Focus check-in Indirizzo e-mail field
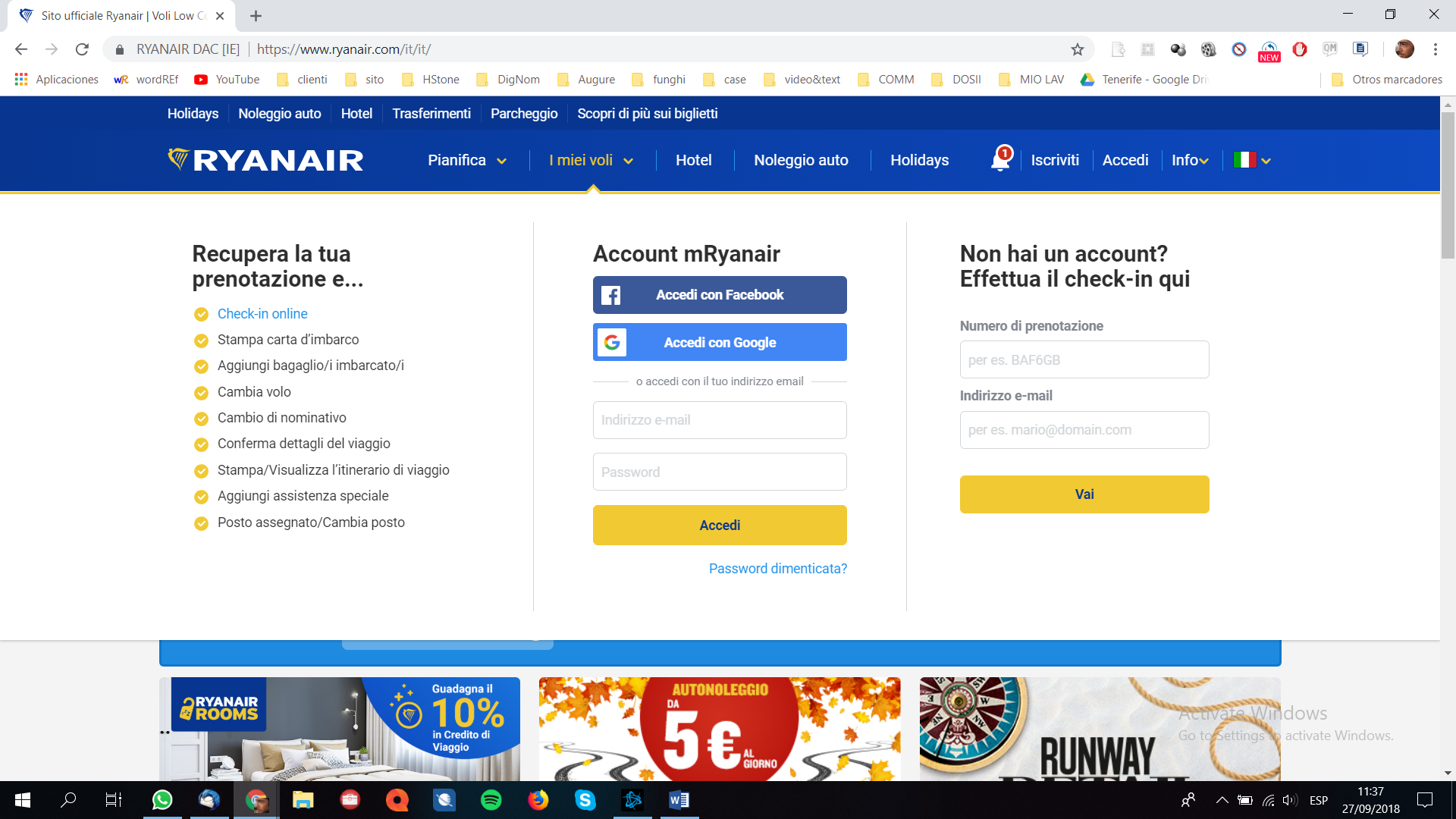Screen dimensions: 1456x819 1084,430
